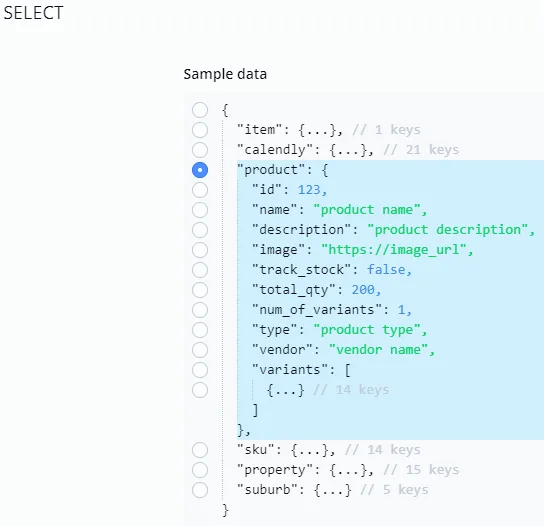Select the radio button for root object
The image size is (544, 526).
[200, 110]
